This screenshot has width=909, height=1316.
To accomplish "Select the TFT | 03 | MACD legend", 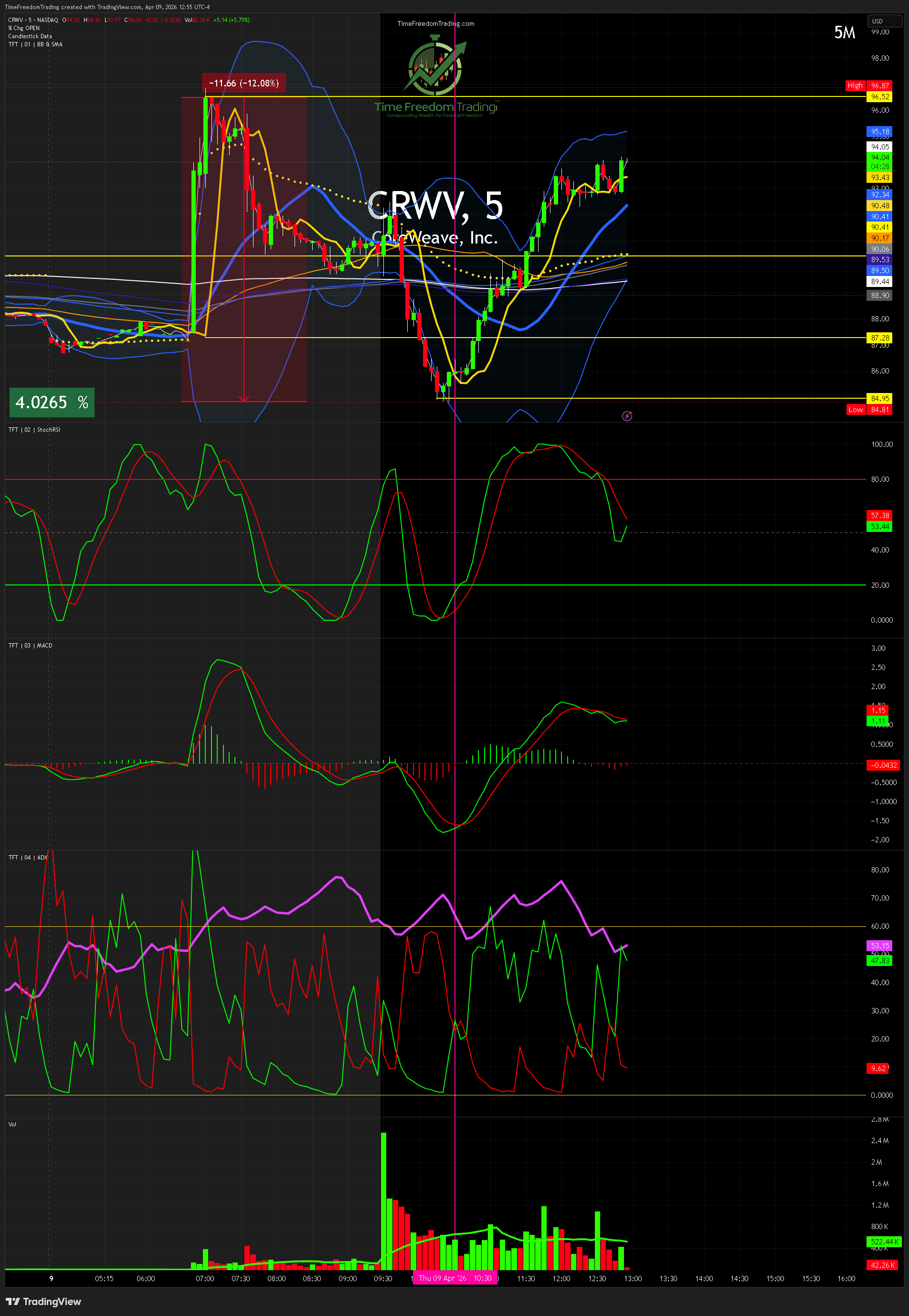I will point(30,646).
